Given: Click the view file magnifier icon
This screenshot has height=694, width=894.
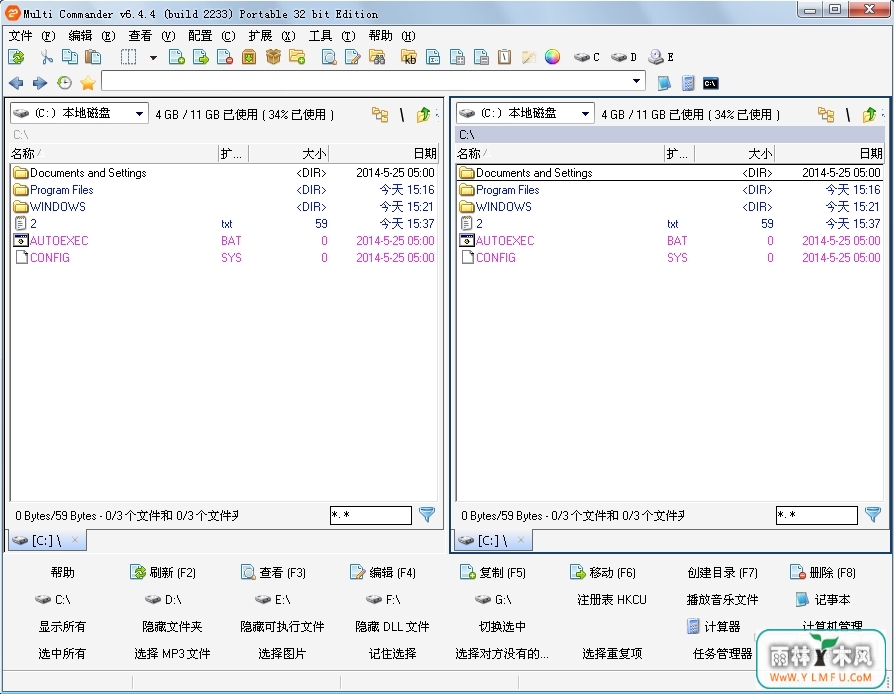Looking at the screenshot, I should [329, 57].
